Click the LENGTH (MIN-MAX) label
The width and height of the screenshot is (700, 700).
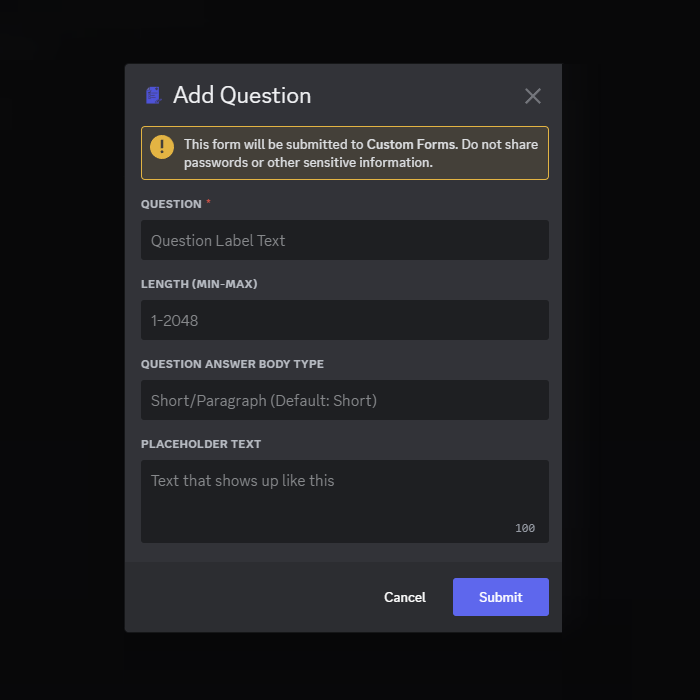tap(199, 284)
